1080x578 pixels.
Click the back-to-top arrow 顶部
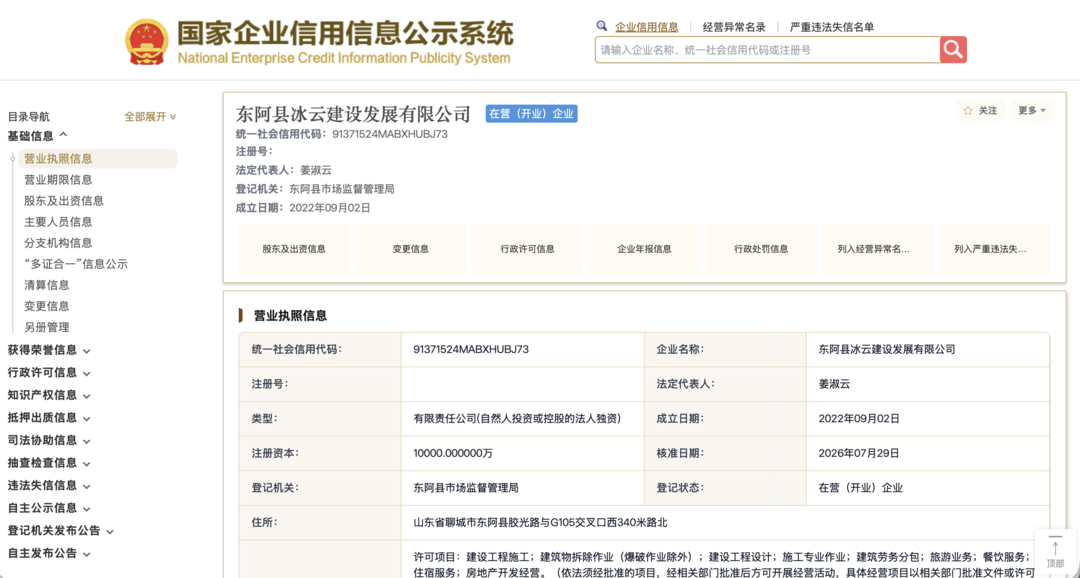1055,553
